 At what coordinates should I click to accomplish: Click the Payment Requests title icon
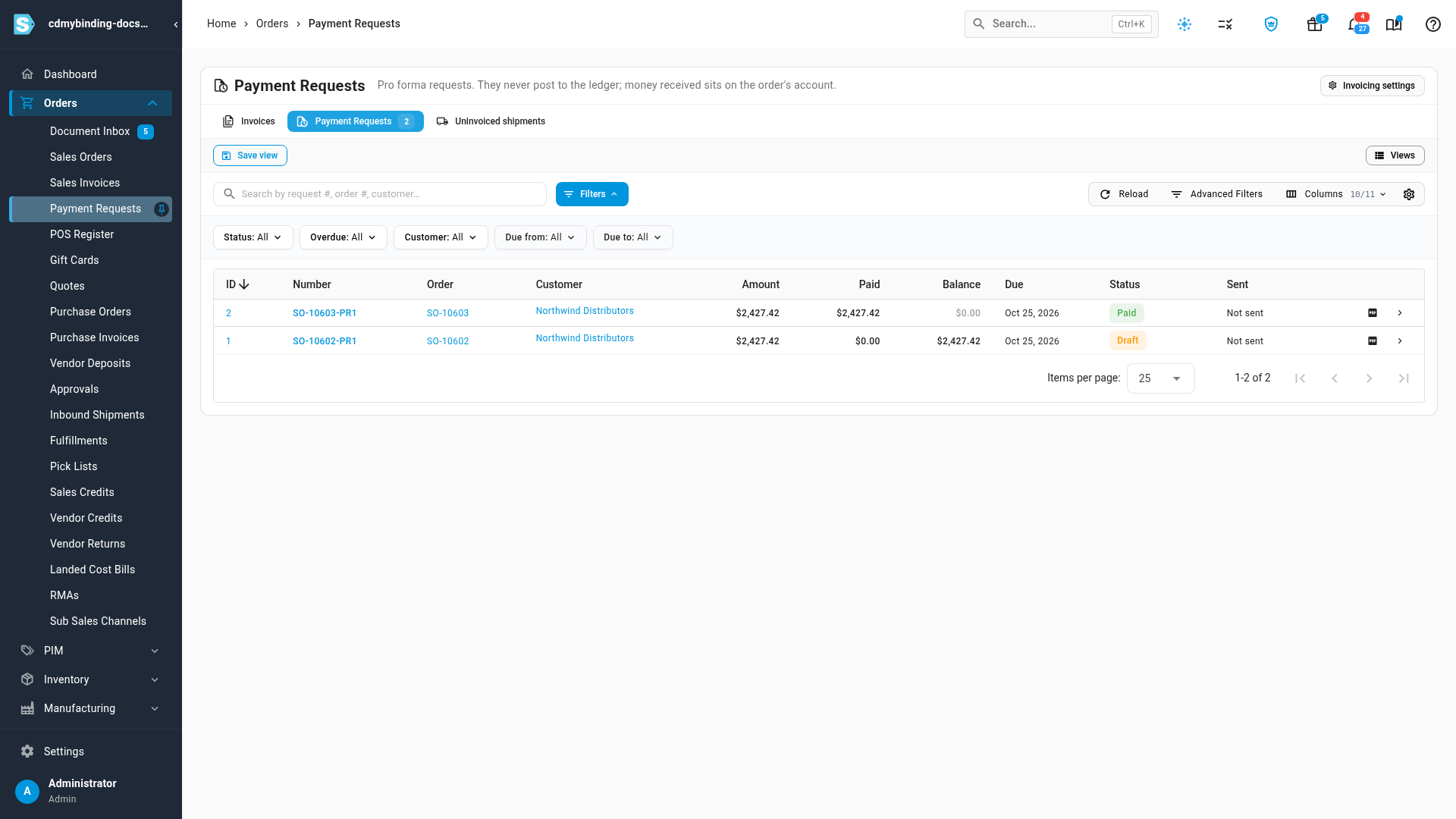(x=221, y=86)
